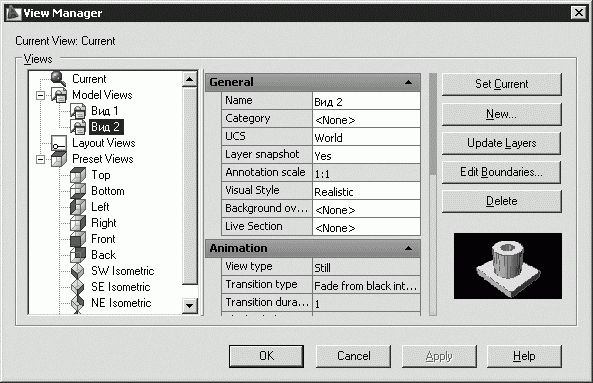The width and height of the screenshot is (593, 383).
Task: Click the Preset Views cube icon
Action: click(x=59, y=159)
